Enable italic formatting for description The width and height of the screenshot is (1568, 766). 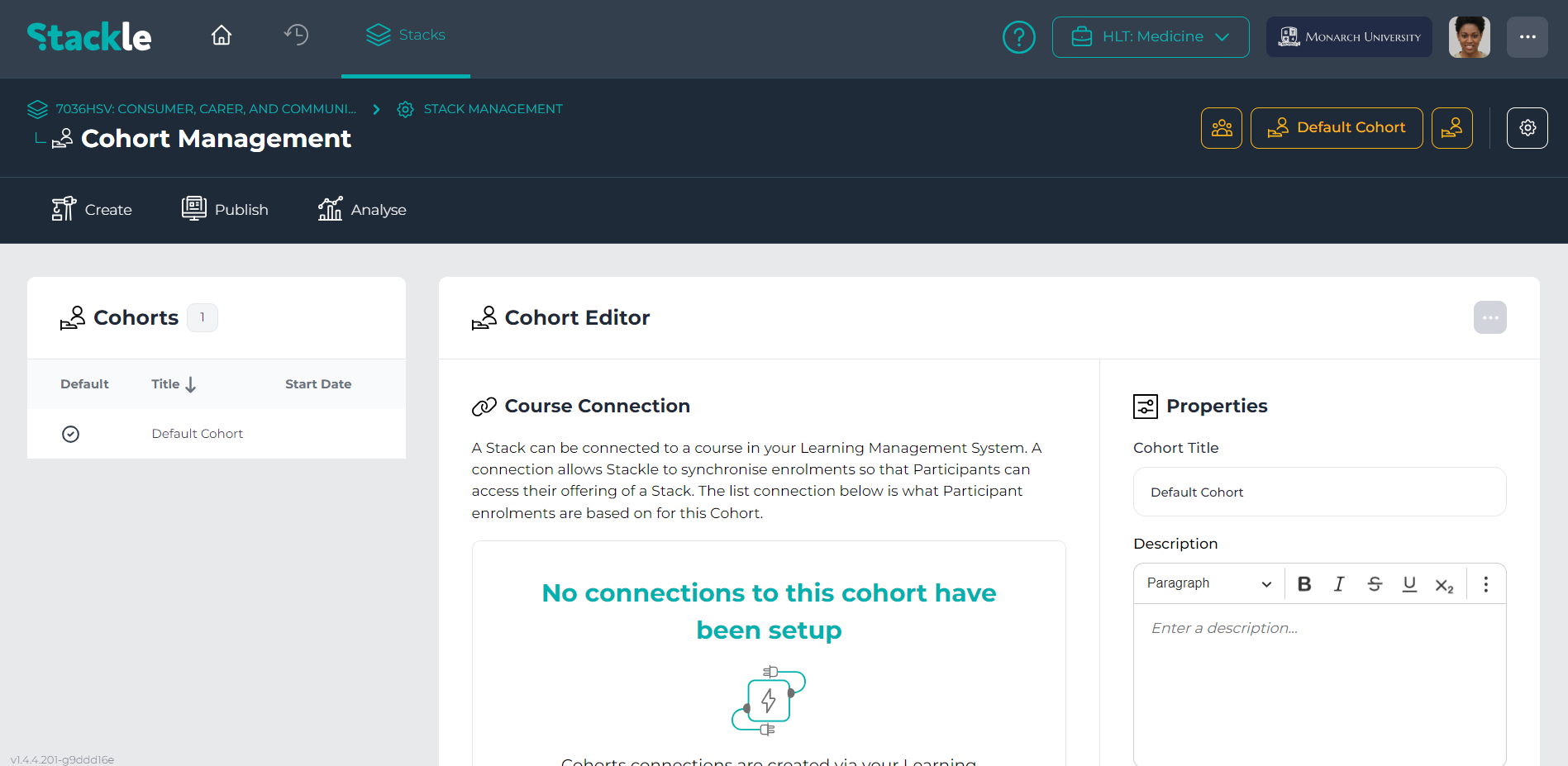coord(1339,583)
